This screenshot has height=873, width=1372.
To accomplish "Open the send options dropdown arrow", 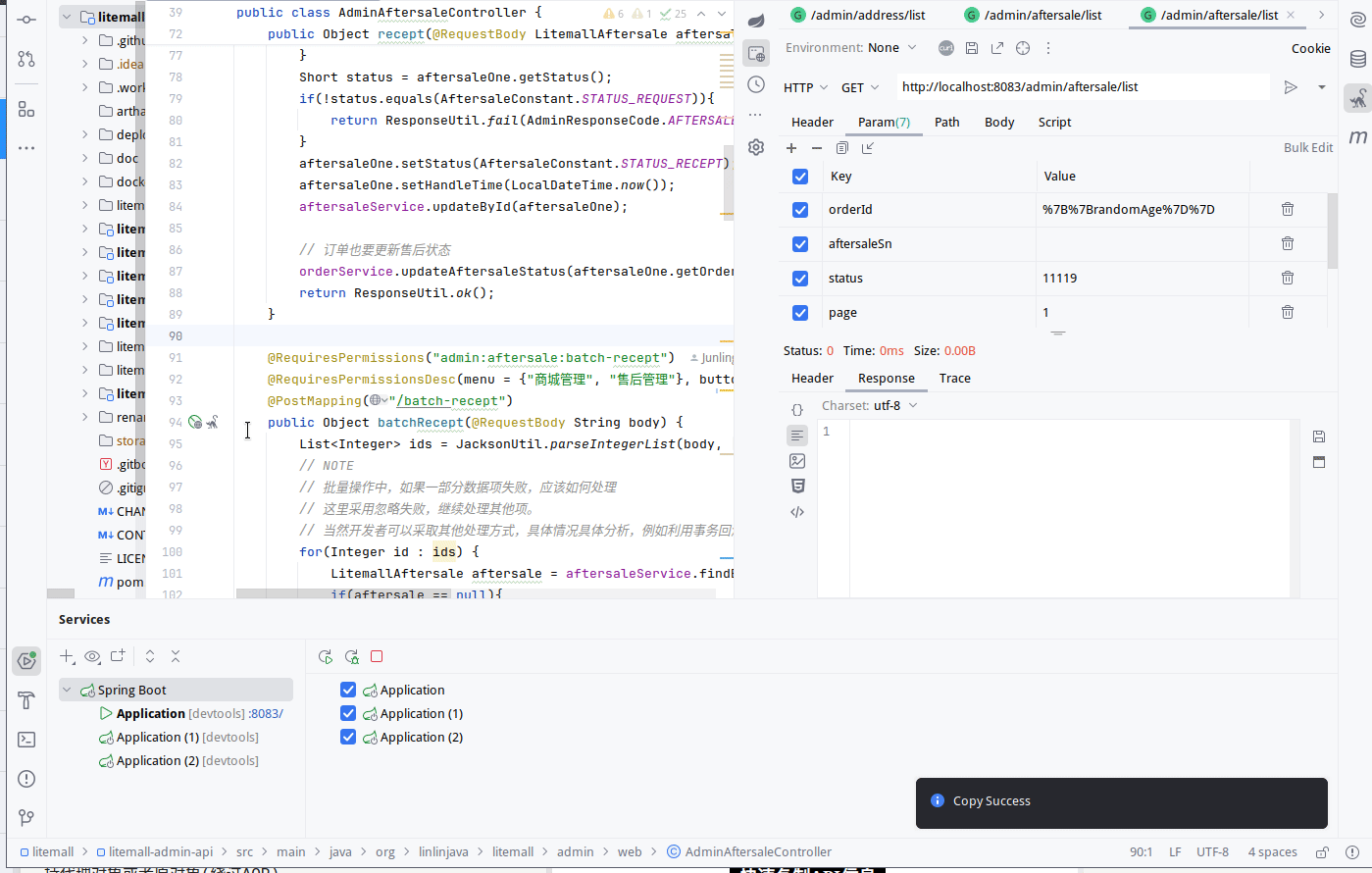I will (x=1322, y=87).
